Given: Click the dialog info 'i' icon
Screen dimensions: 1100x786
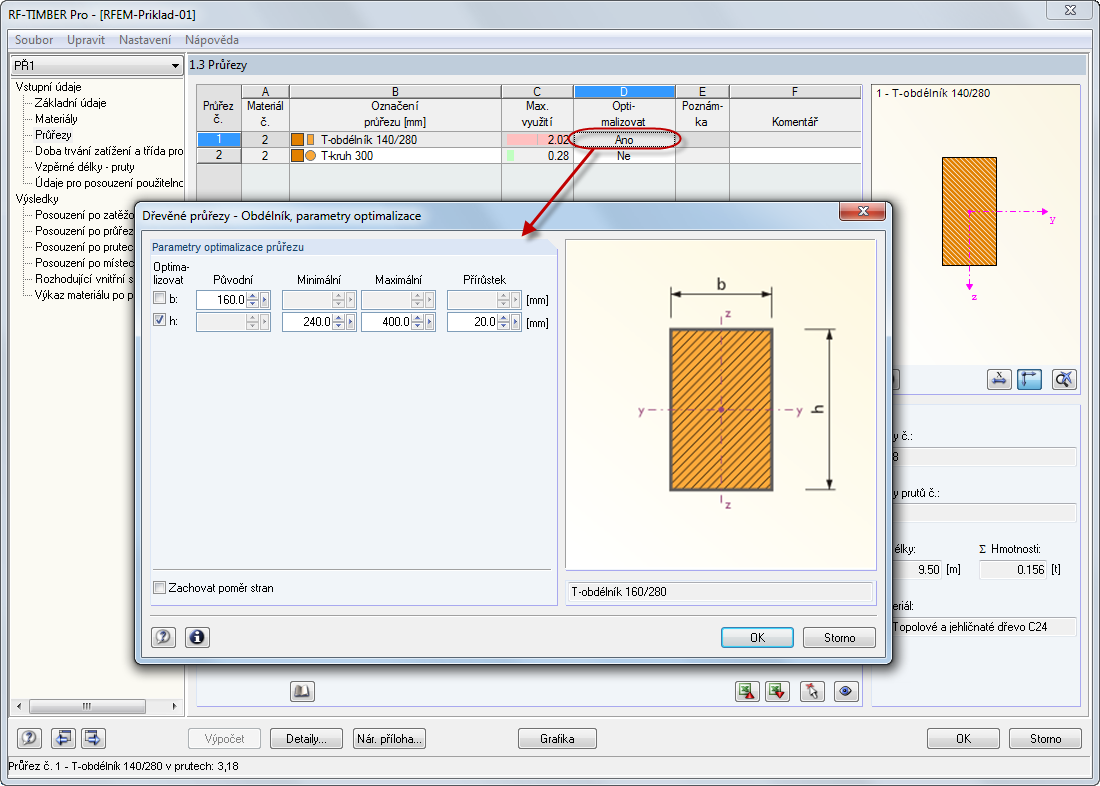Looking at the screenshot, I should pos(197,637).
